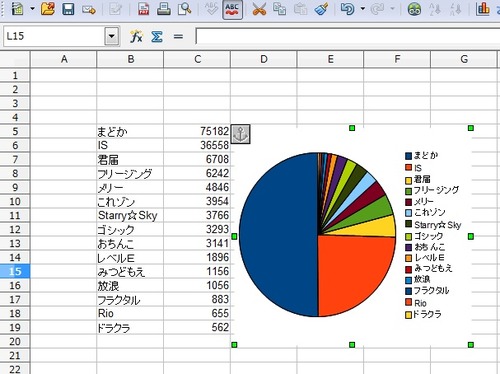Click the Print printer icon

pos(164,9)
